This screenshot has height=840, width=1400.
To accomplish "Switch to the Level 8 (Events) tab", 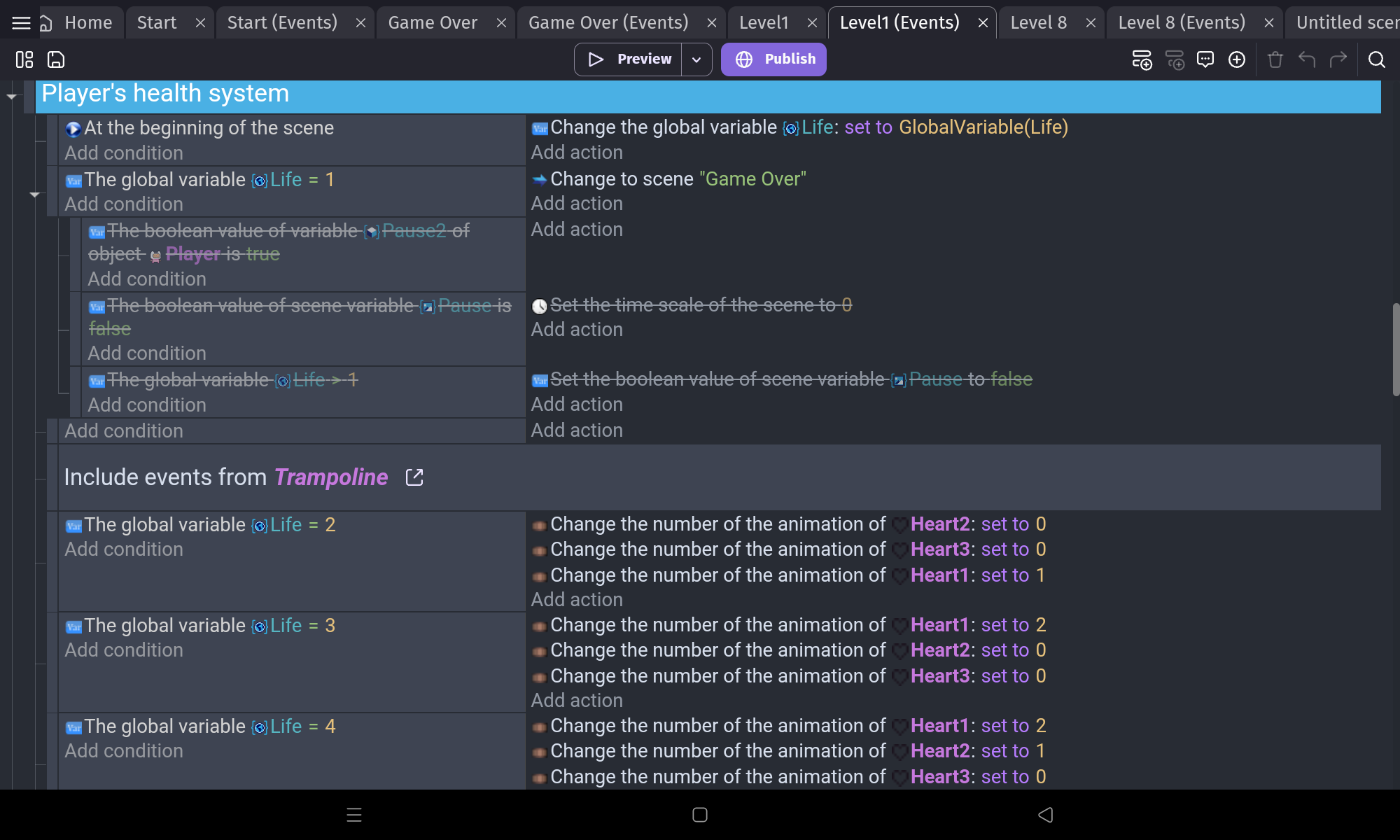I will pyautogui.click(x=1182, y=23).
